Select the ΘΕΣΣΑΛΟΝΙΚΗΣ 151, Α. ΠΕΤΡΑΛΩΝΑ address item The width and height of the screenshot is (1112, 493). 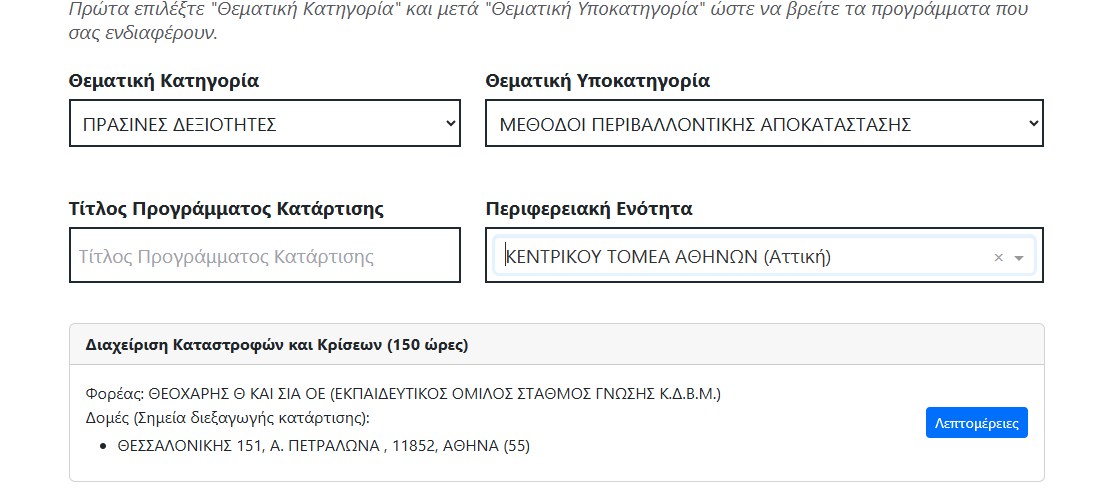pos(323,446)
